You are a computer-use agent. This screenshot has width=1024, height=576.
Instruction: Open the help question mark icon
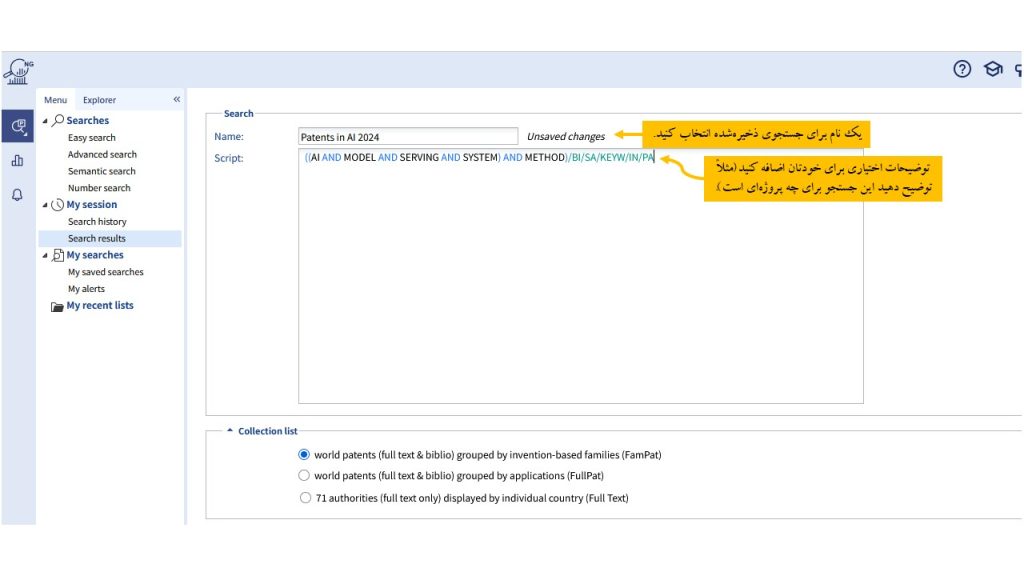pyautogui.click(x=961, y=69)
